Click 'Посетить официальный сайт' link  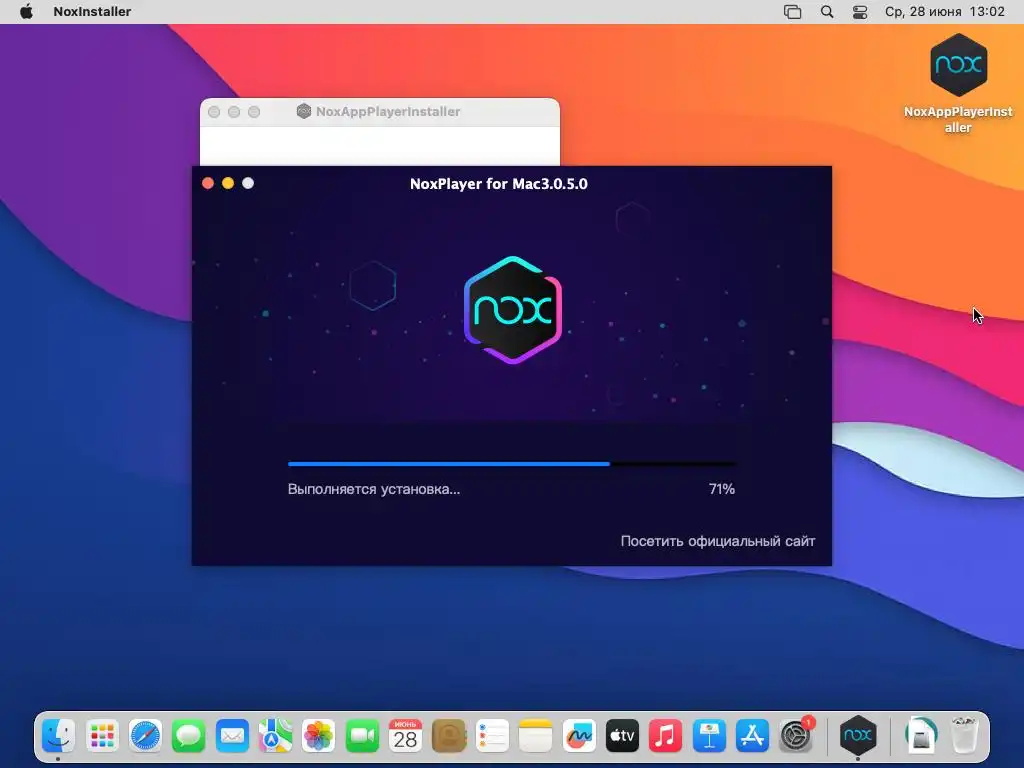[718, 541]
